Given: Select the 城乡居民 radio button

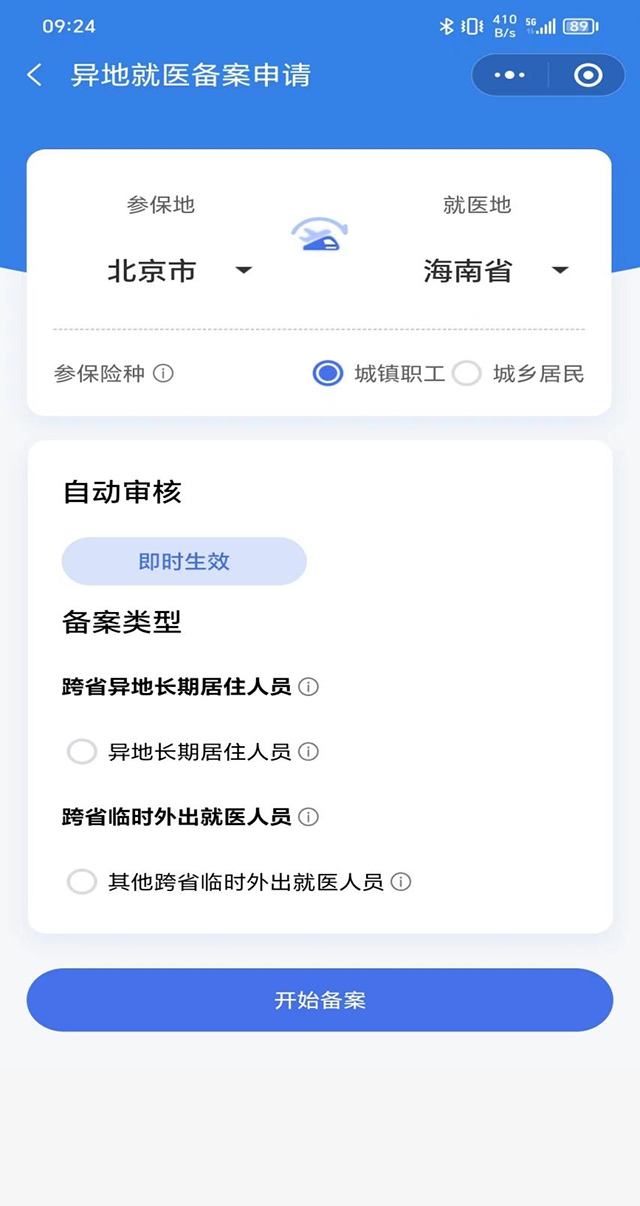Looking at the screenshot, I should click(x=467, y=374).
